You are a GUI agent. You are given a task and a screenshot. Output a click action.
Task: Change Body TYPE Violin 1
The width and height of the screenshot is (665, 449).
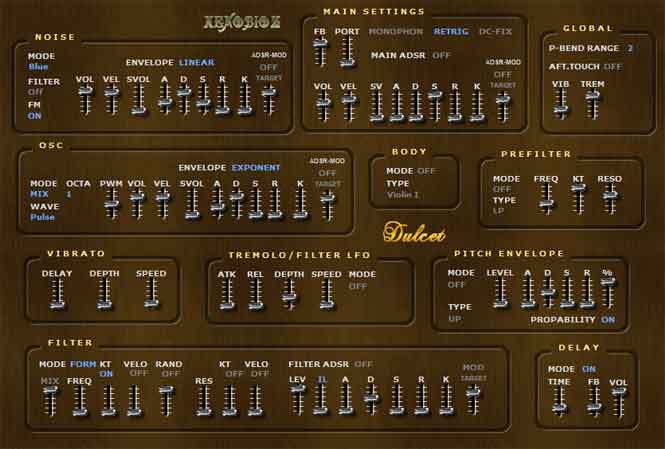click(x=402, y=195)
